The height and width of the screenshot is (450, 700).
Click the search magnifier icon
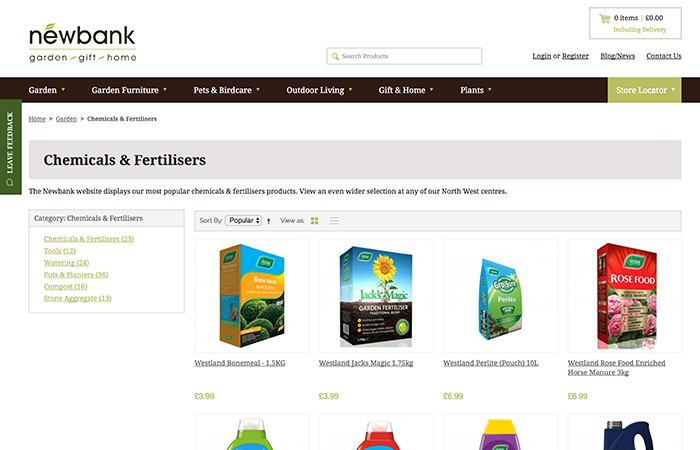[335, 56]
